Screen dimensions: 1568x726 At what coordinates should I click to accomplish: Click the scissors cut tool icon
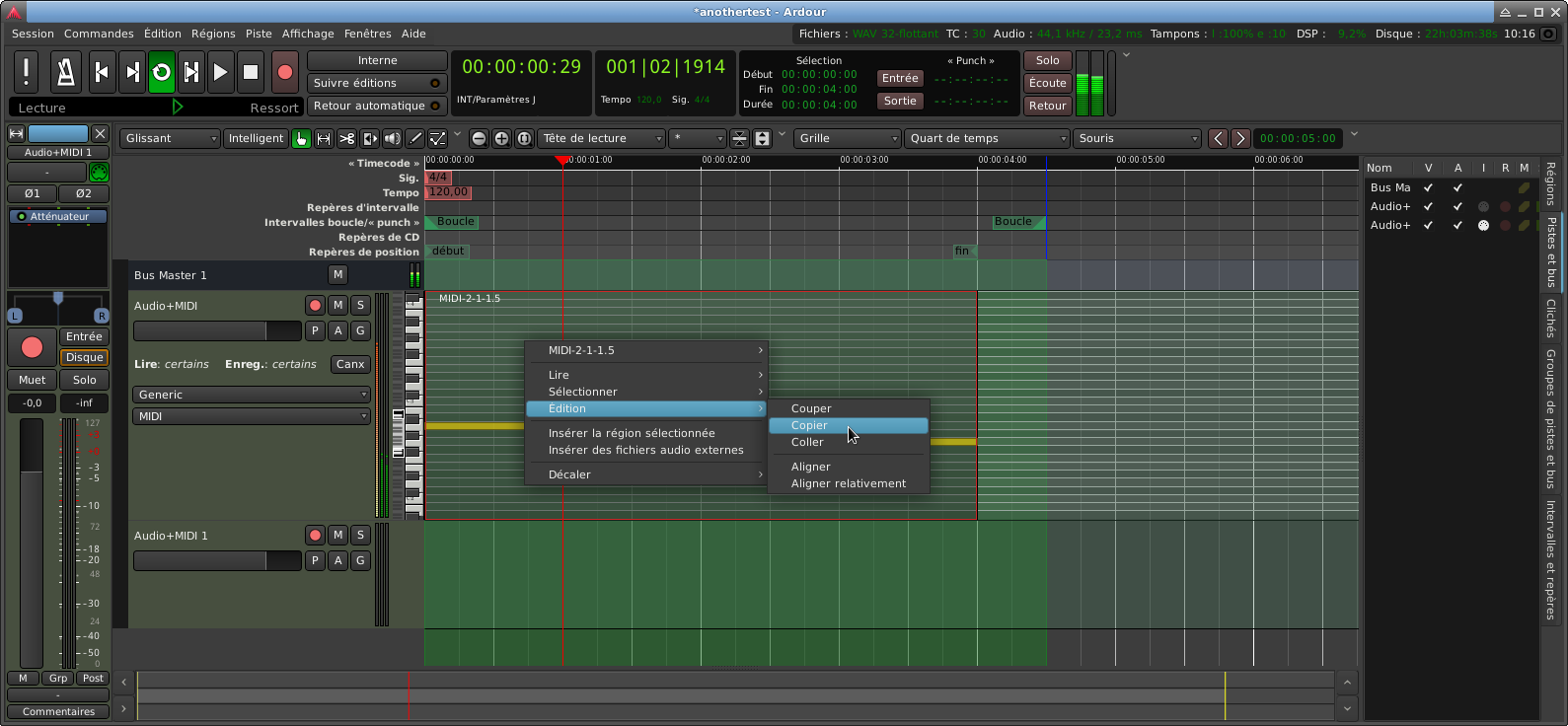click(346, 139)
